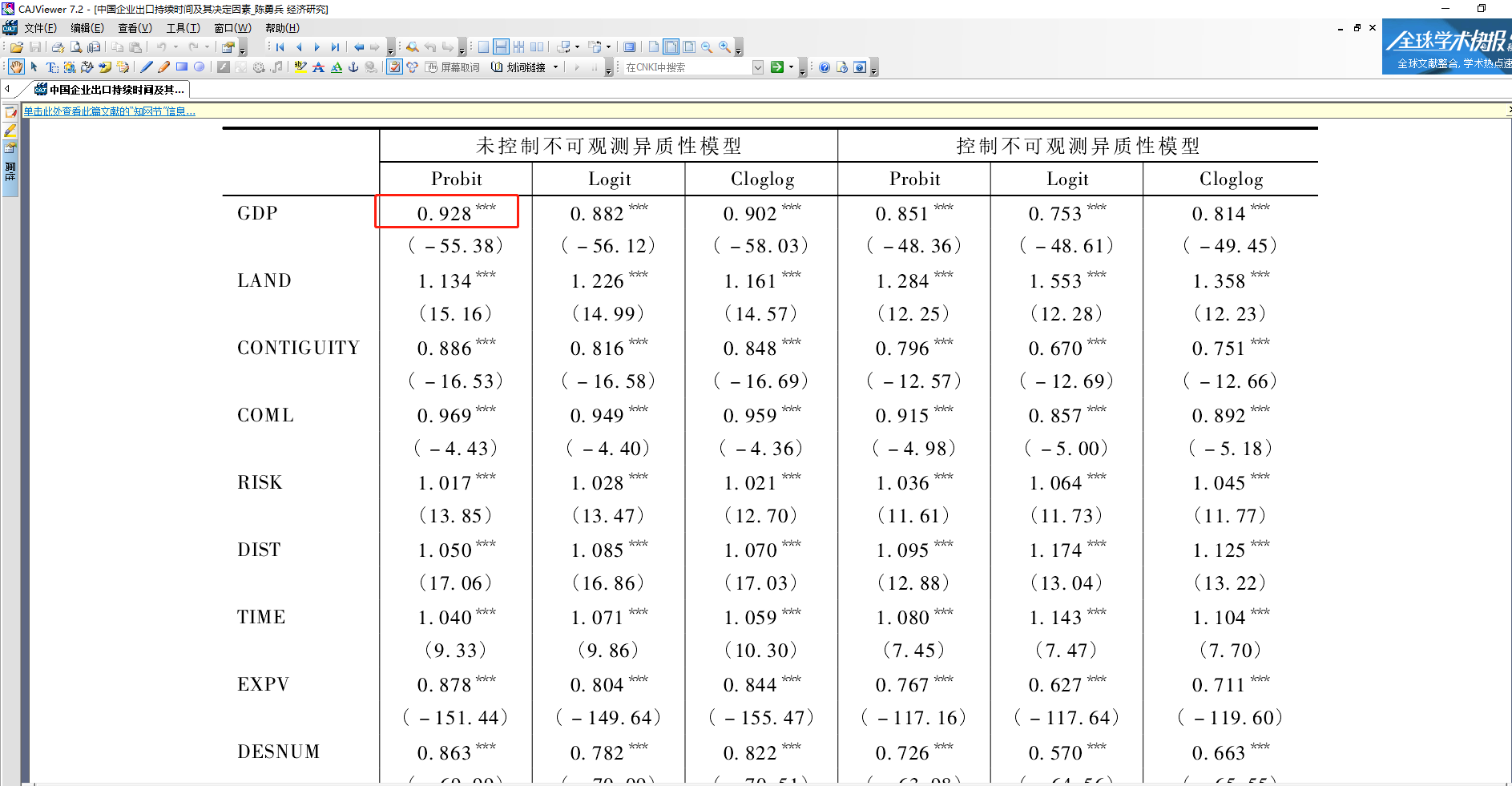Image resolution: width=1512 pixels, height=786 pixels.
Task: Switch to full screen view icon
Action: (629, 47)
